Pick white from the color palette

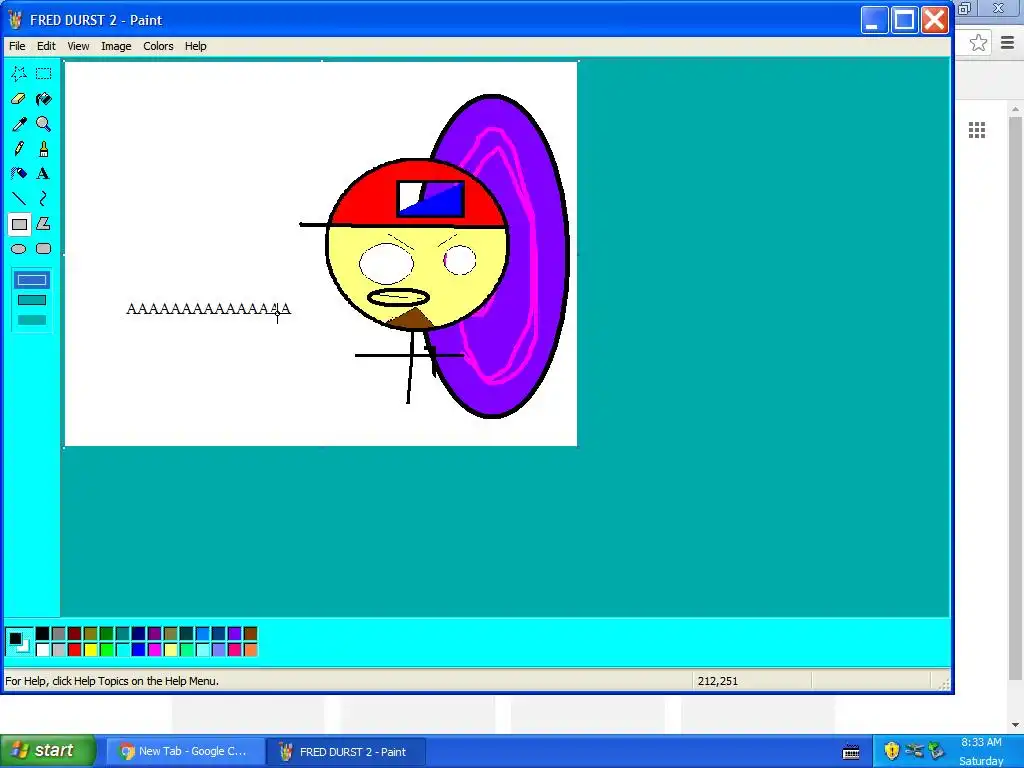click(42, 650)
